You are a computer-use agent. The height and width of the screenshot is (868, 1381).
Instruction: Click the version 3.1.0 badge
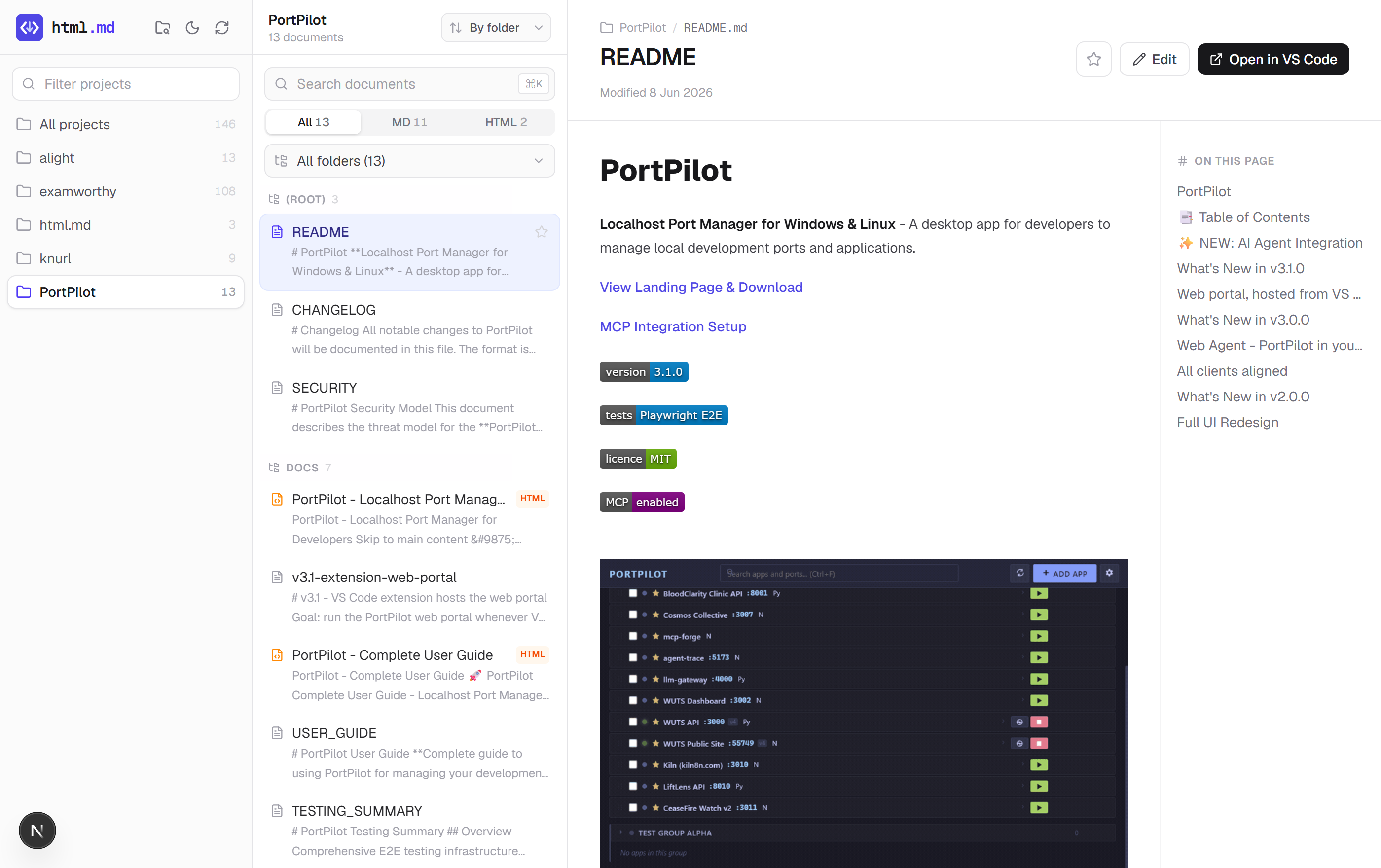click(x=644, y=372)
